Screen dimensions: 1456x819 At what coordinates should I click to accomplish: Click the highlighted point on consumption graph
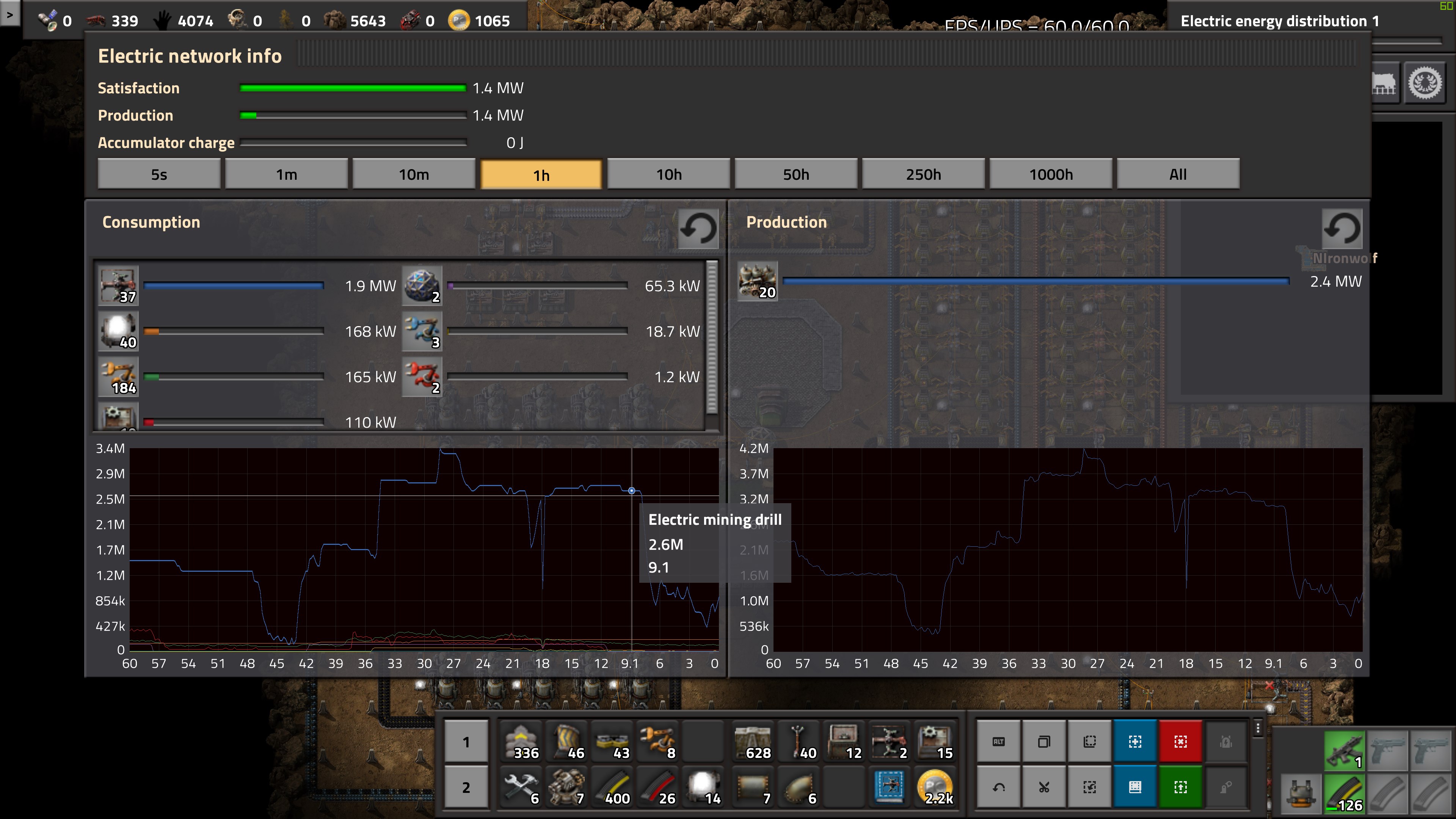[631, 491]
